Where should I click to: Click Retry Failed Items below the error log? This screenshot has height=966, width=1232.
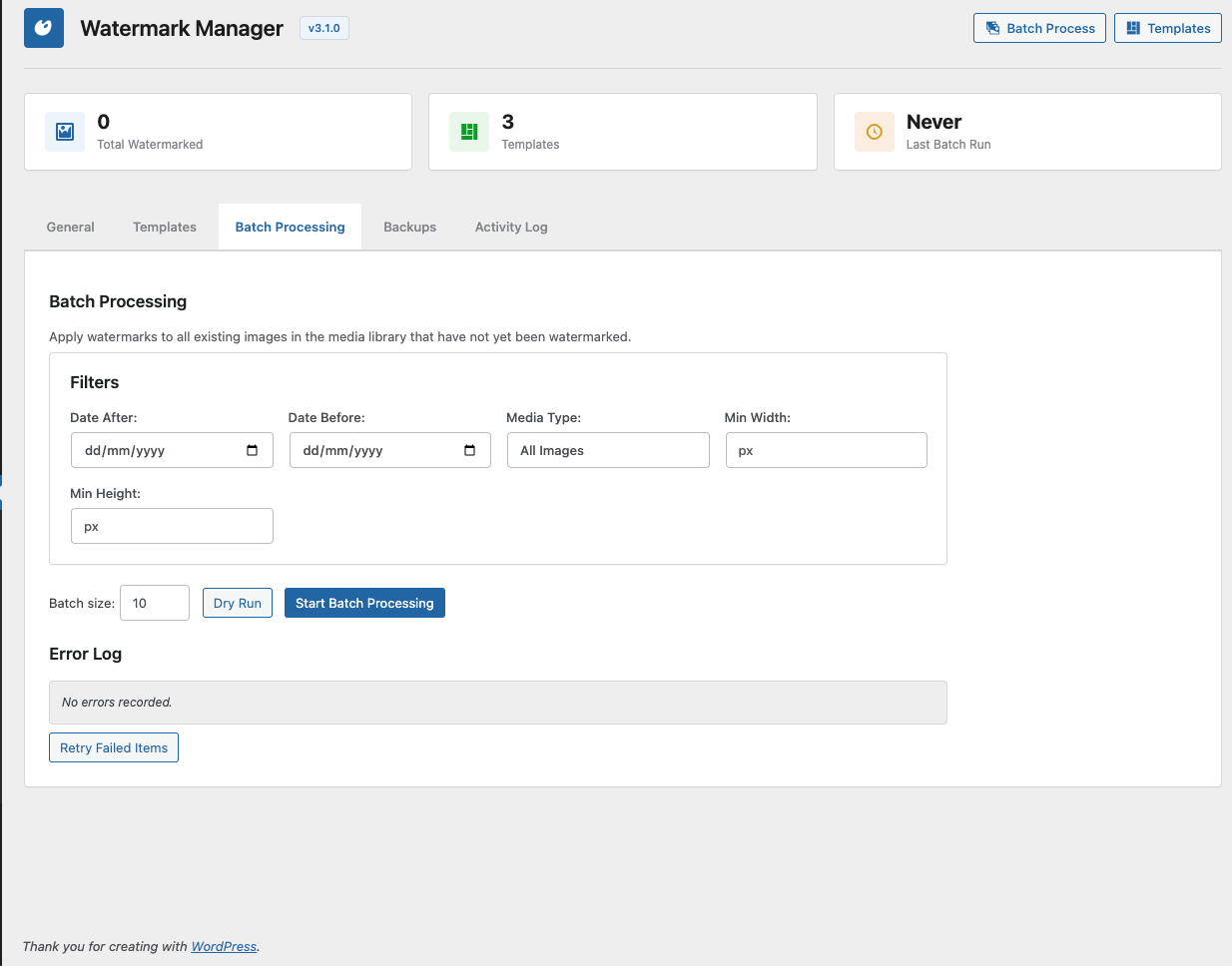(113, 746)
